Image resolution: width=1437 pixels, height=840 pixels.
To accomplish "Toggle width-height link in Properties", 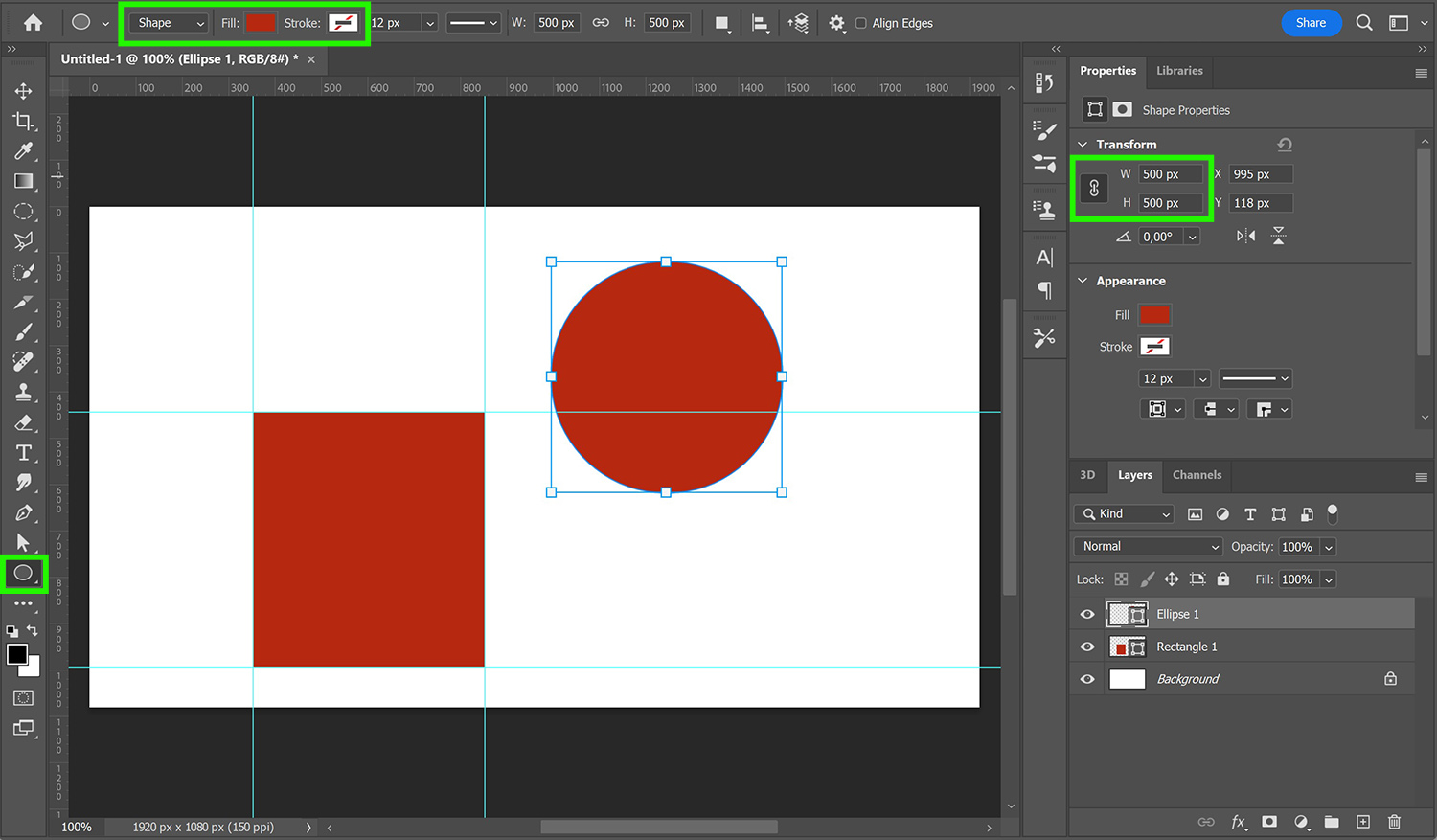I will click(x=1094, y=189).
